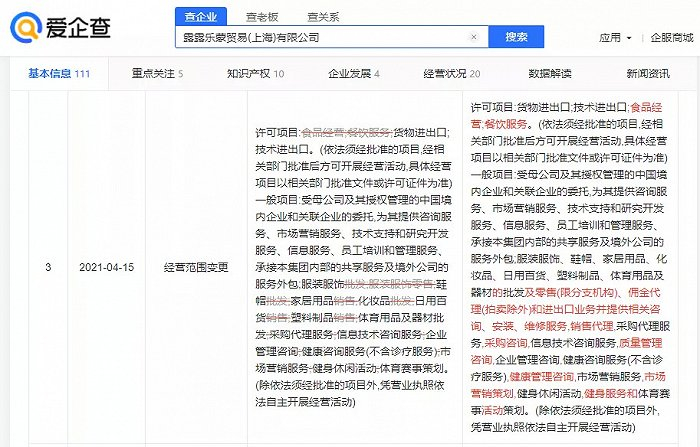Click the 经营范围变更 cell

[x=196, y=267]
